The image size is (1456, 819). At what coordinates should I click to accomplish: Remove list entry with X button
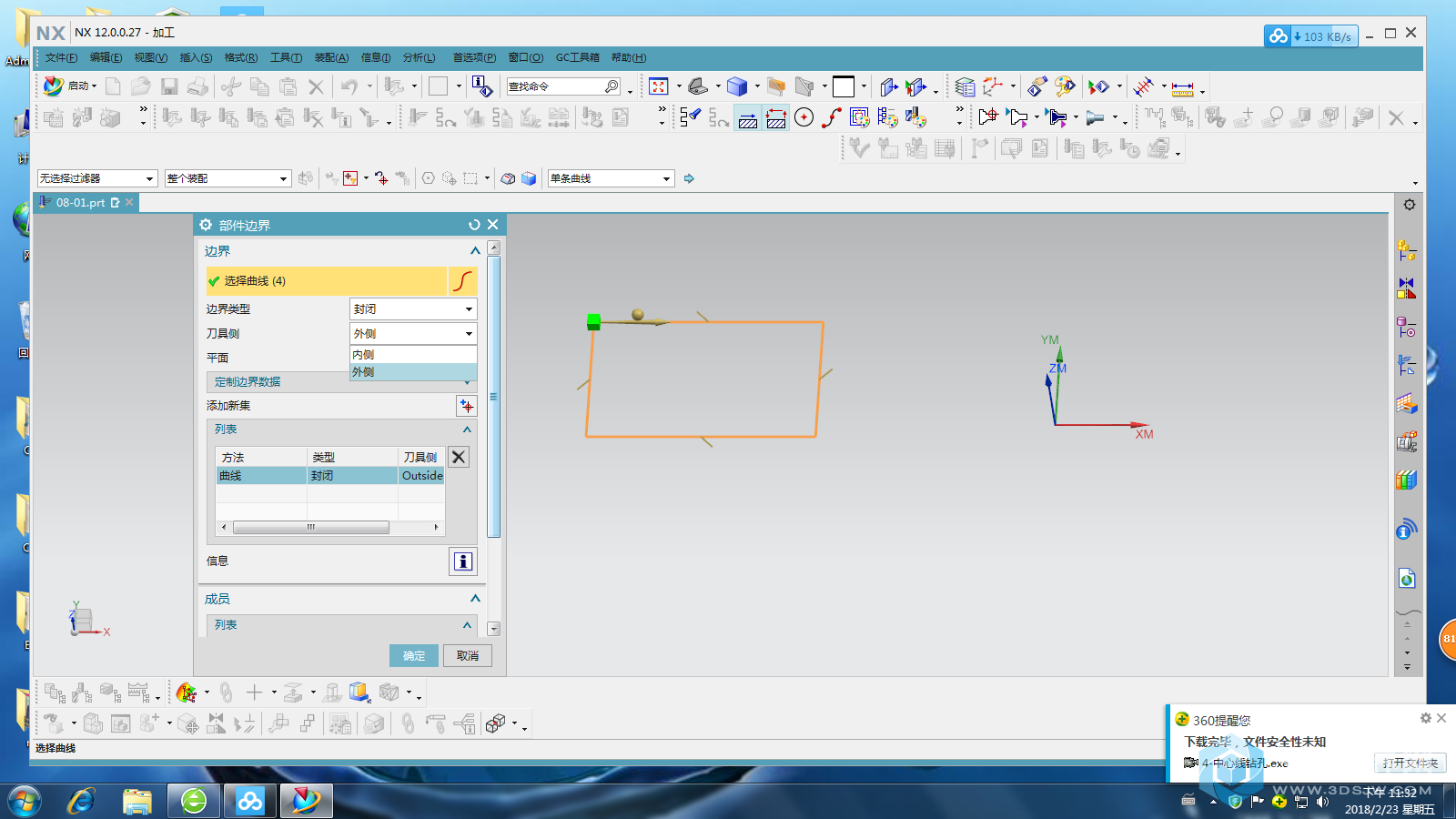coord(459,457)
